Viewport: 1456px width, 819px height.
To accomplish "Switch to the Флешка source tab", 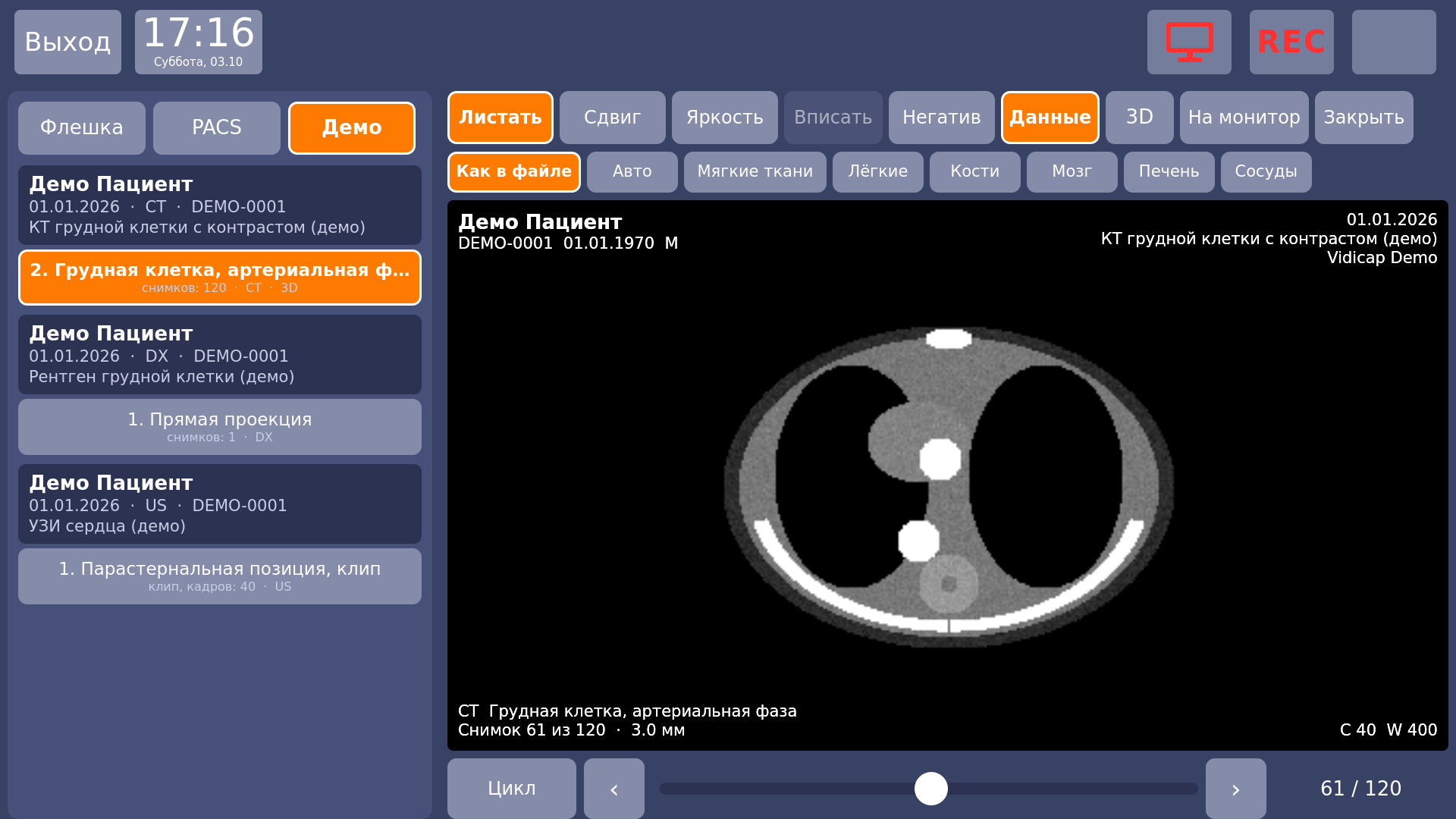I will point(82,128).
